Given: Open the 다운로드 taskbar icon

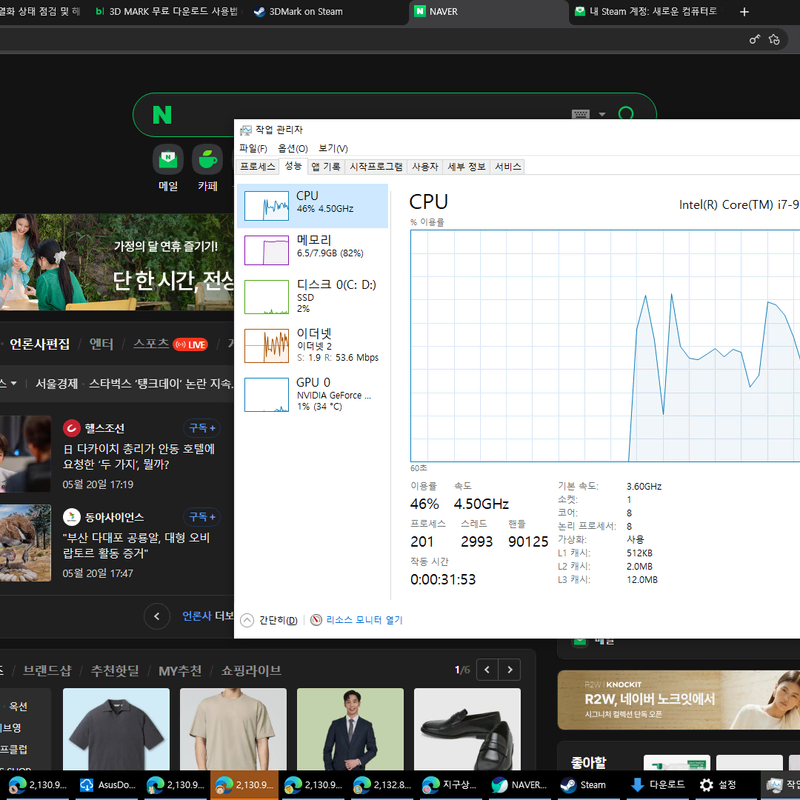Looking at the screenshot, I should pos(658,785).
